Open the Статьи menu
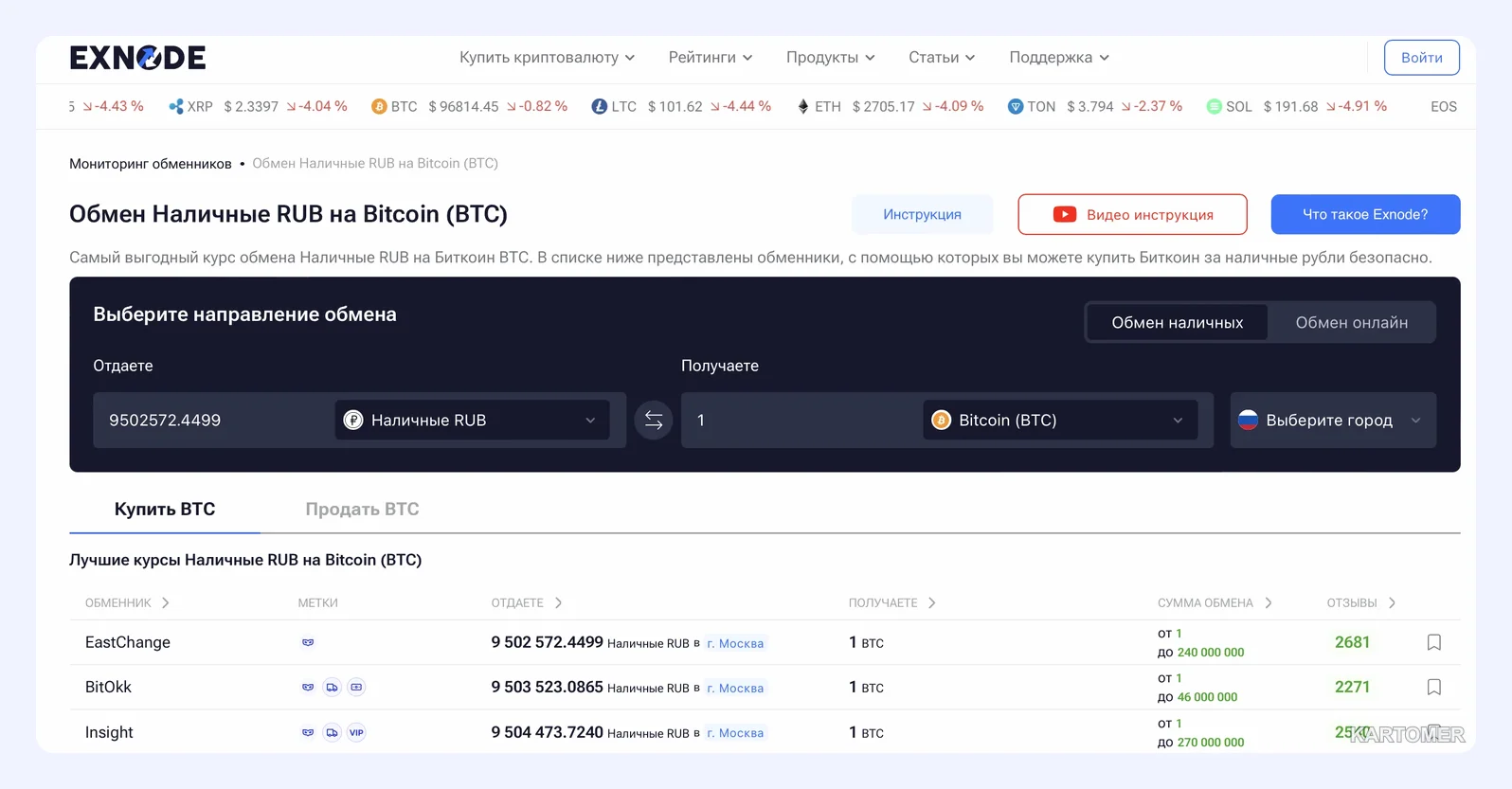1512x789 pixels. [942, 58]
